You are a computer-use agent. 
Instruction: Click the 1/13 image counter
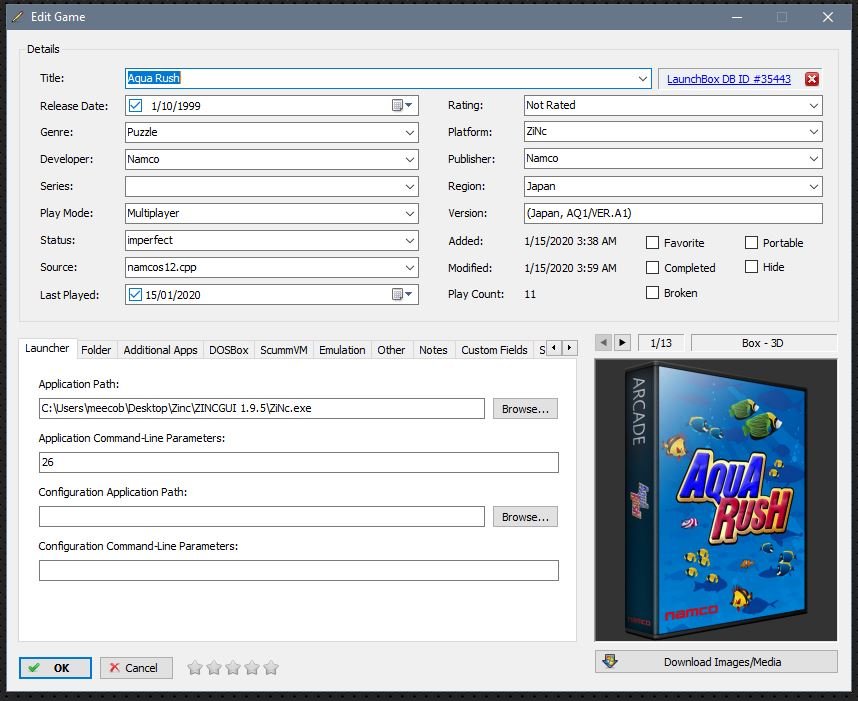click(x=661, y=343)
